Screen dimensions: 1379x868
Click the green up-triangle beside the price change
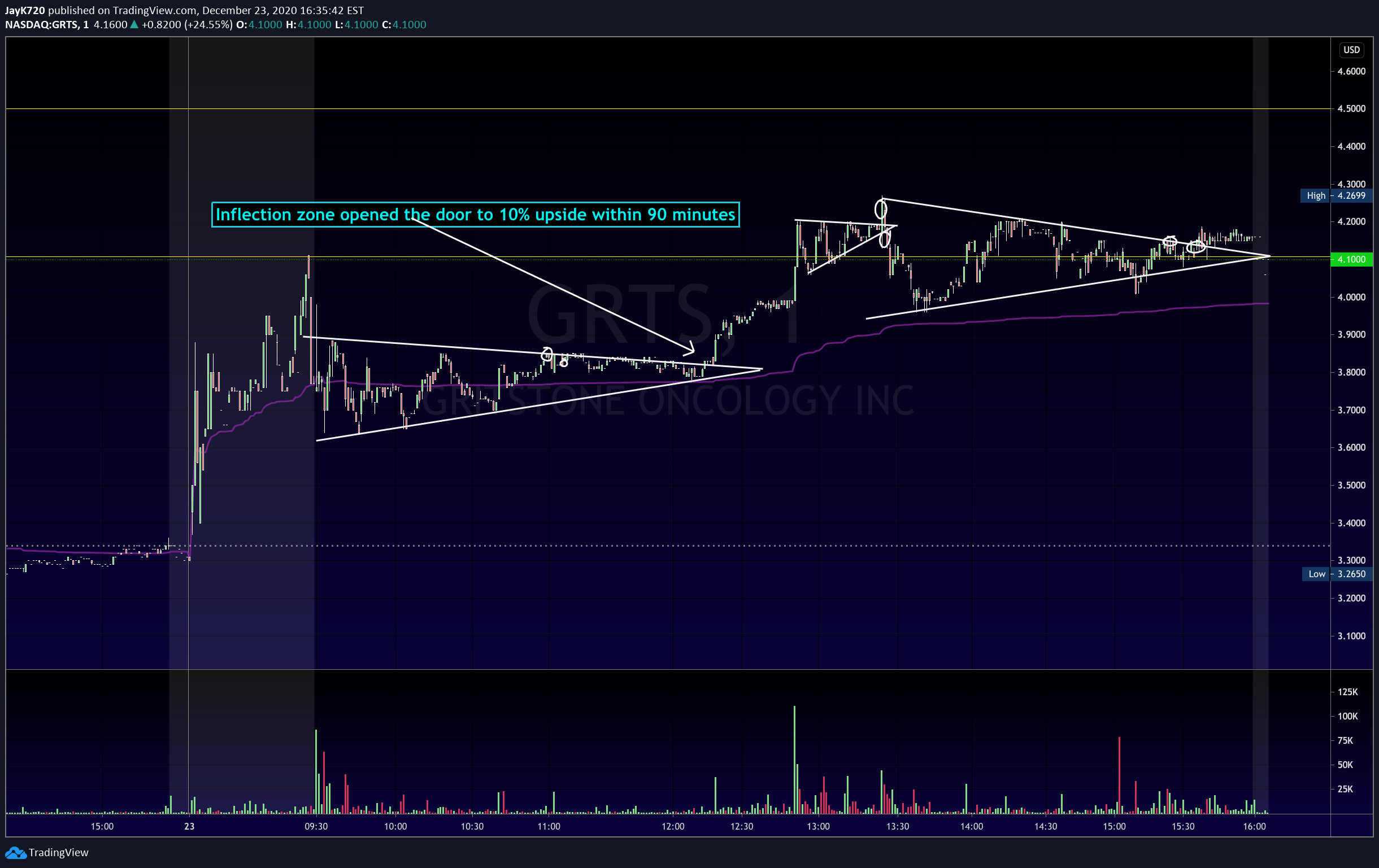pos(134,25)
